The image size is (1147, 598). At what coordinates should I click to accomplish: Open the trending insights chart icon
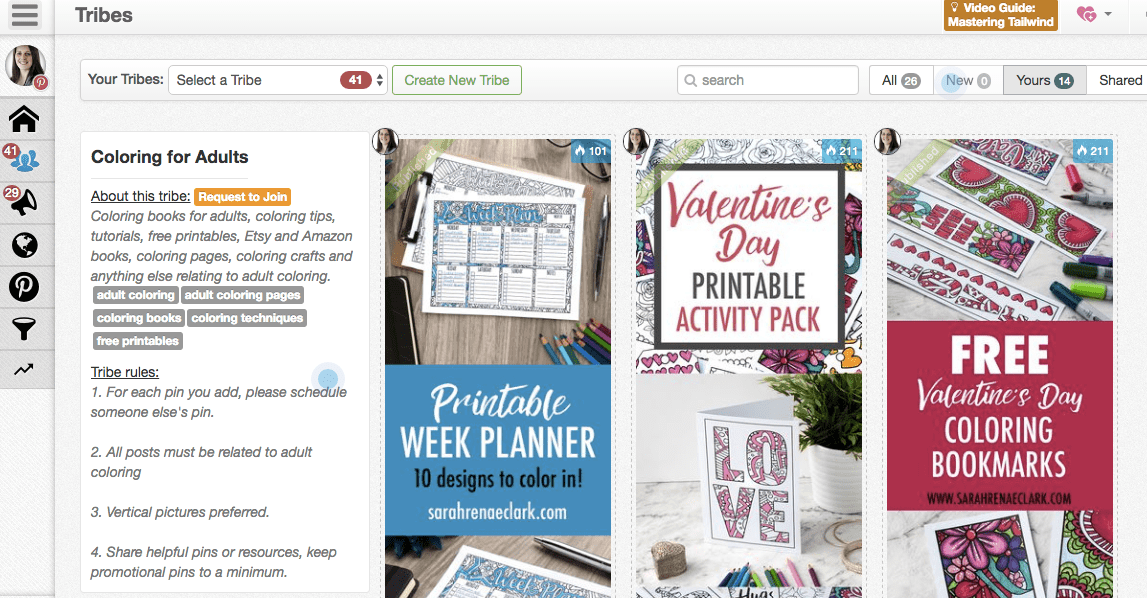pyautogui.click(x=24, y=370)
